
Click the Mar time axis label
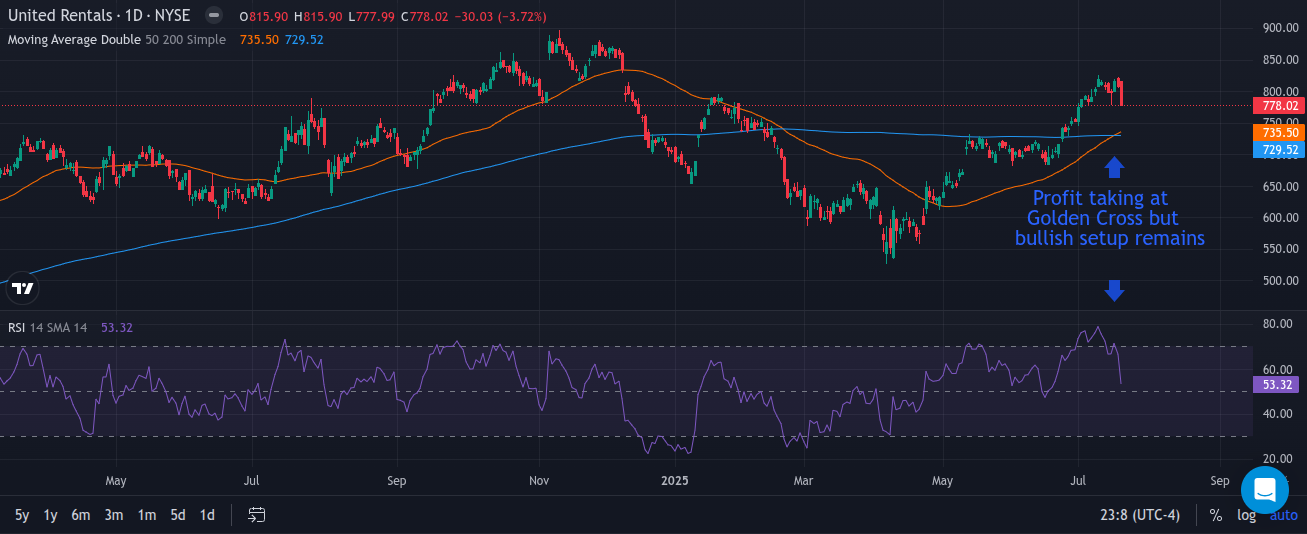(803, 481)
